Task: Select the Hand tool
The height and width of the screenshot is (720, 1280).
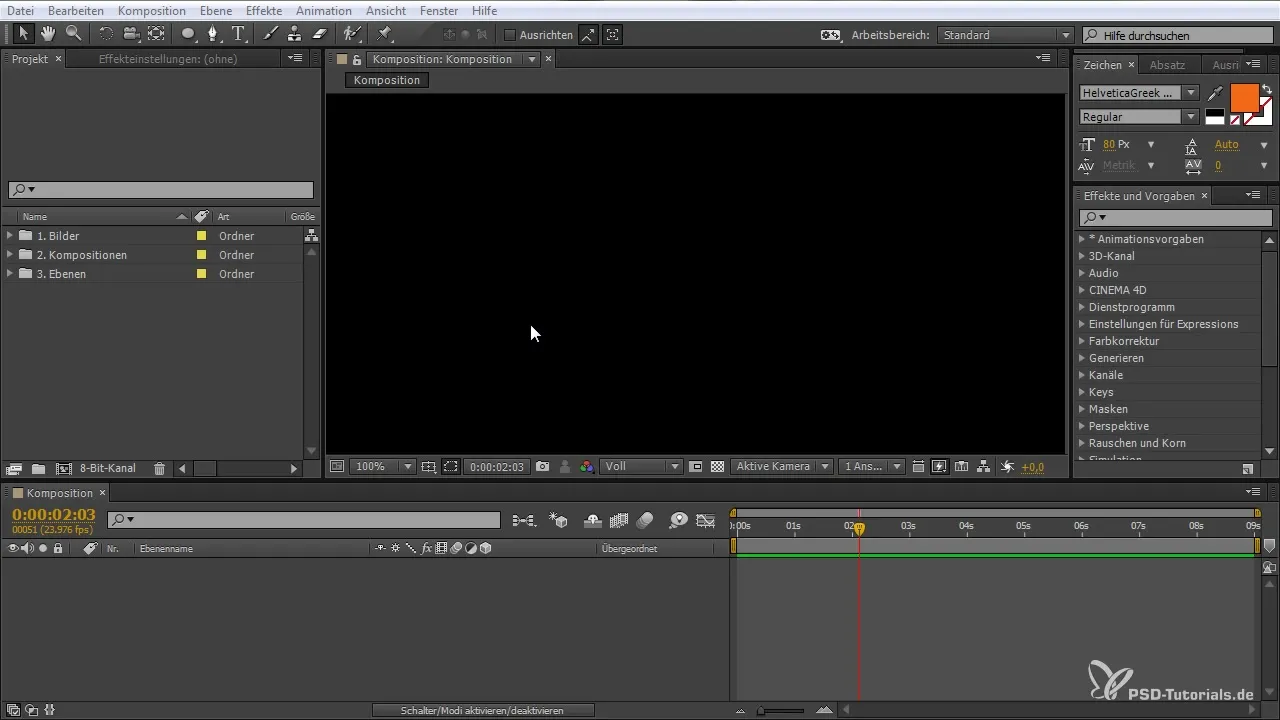Action: tap(48, 34)
